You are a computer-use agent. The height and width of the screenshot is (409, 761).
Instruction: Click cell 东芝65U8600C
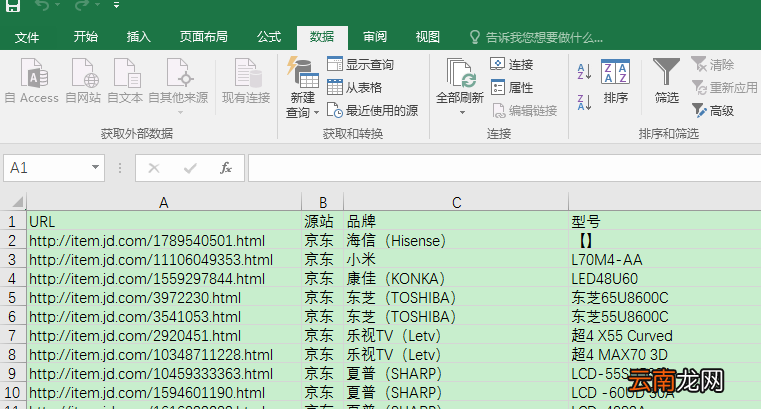coord(665,297)
